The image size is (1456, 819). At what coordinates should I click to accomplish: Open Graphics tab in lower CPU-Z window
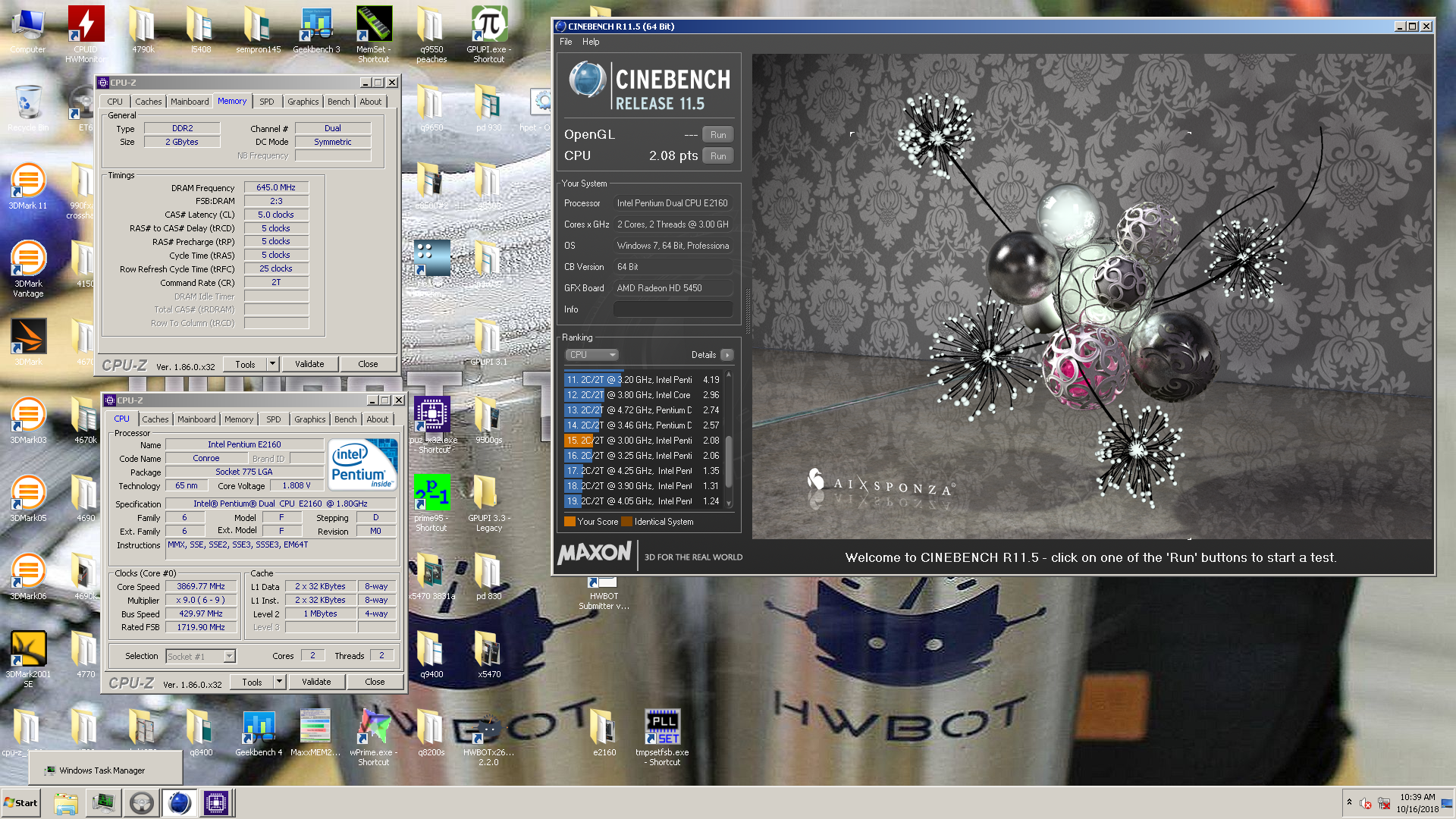point(310,419)
